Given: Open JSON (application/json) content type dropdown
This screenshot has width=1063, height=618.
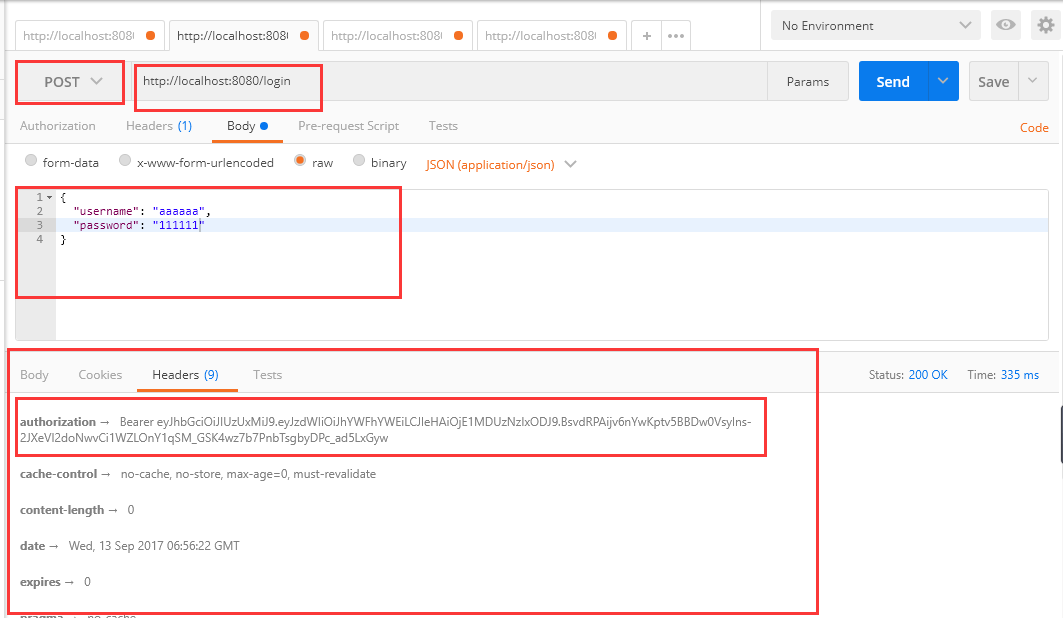Looking at the screenshot, I should (x=501, y=165).
